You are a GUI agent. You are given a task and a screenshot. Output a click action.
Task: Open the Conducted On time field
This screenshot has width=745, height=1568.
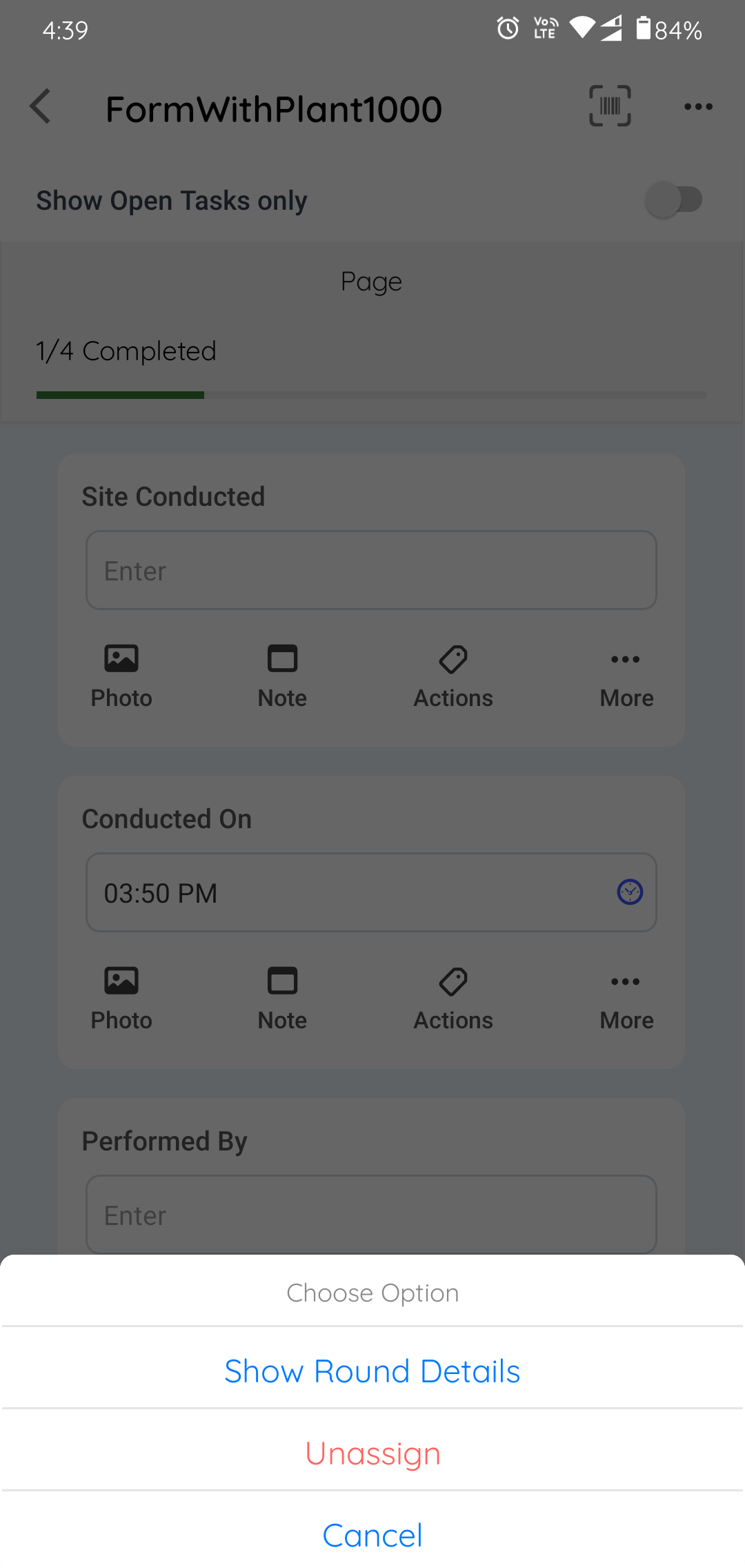point(345,892)
